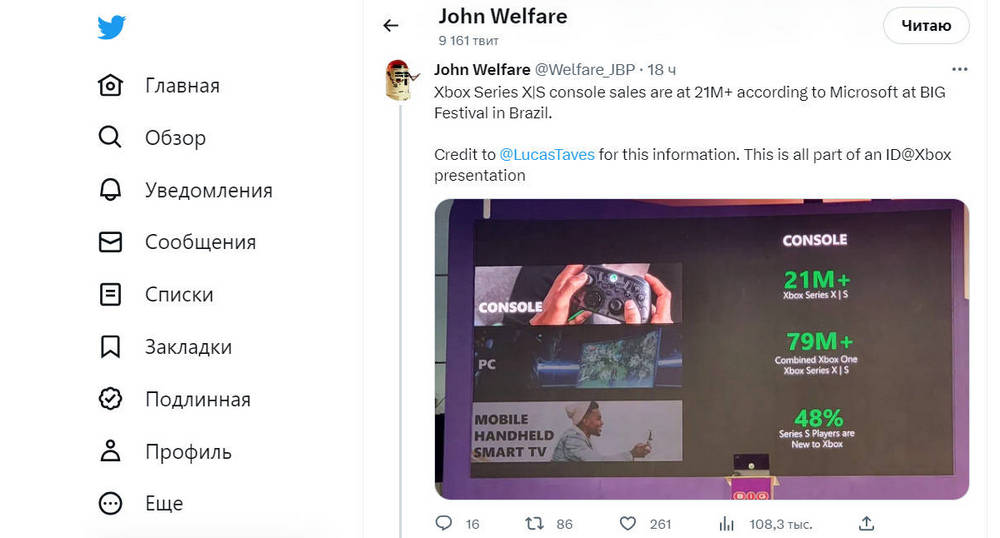Enlarge the Xbox console sales photo
Image resolution: width=1000 pixels, height=538 pixels.
coord(702,349)
